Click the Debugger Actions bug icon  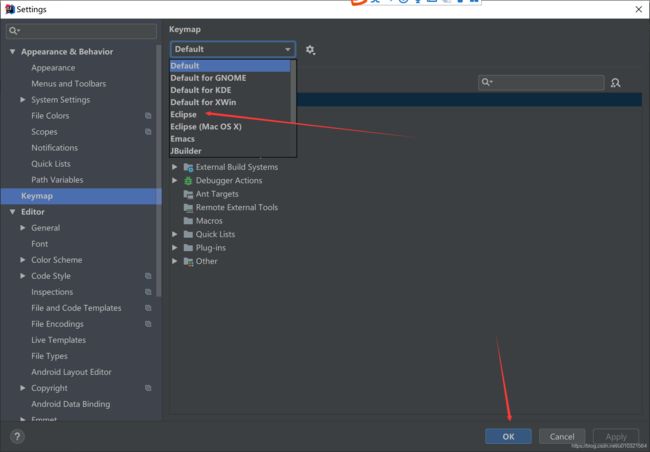click(x=188, y=180)
